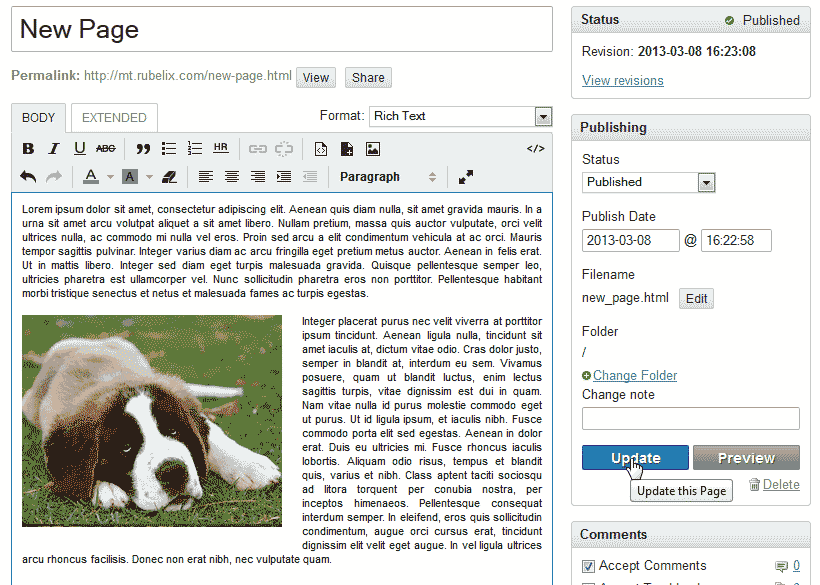Click the Update button

point(635,458)
